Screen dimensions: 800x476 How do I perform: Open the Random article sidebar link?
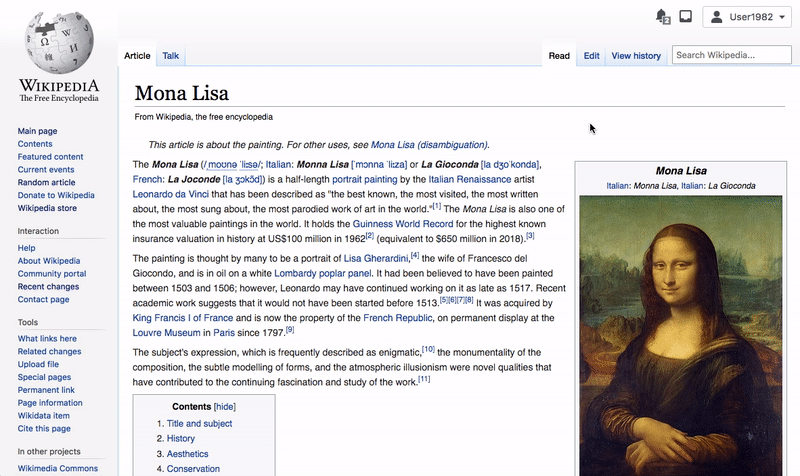tap(46, 182)
